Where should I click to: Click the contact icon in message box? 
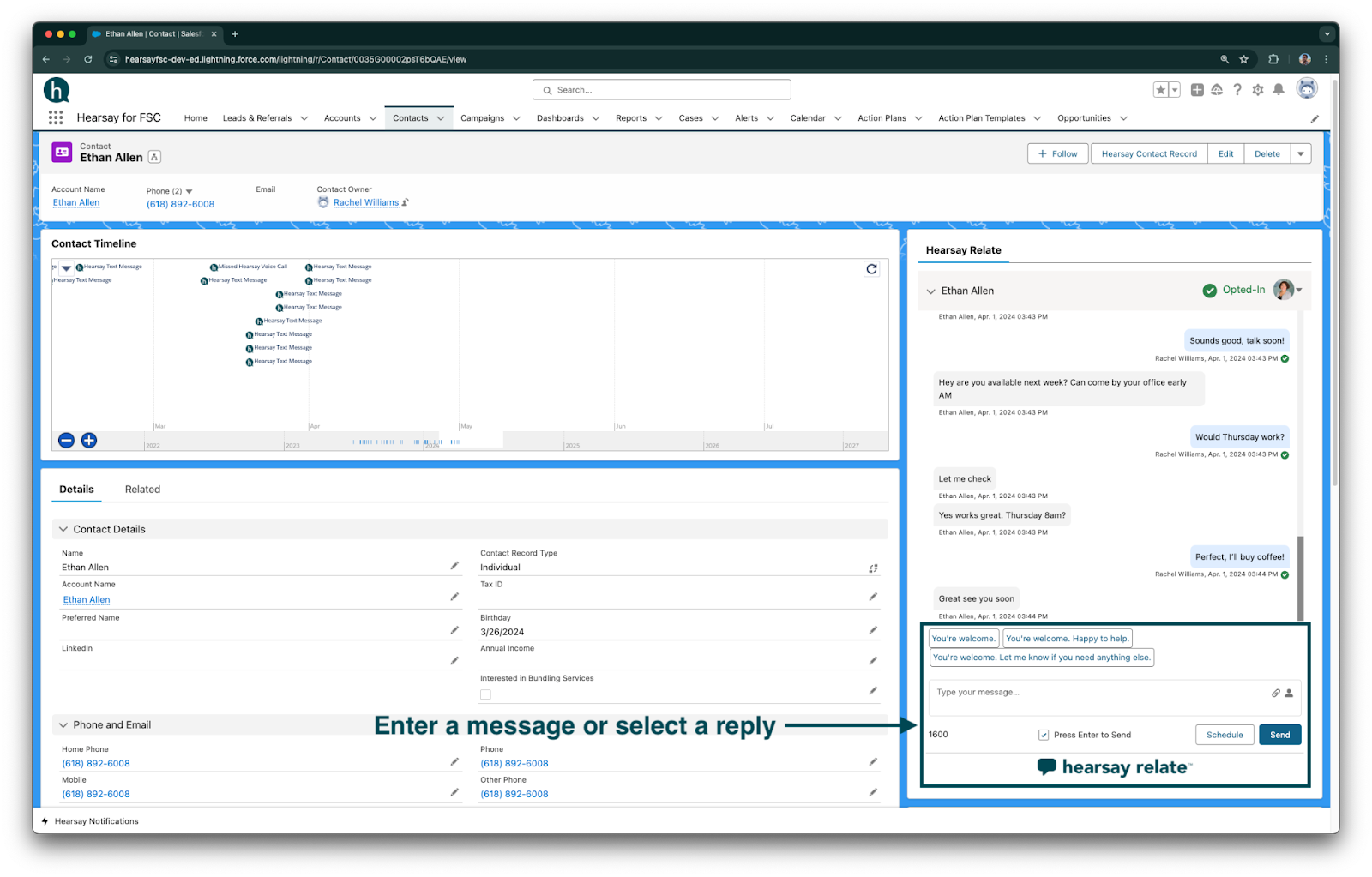pyautogui.click(x=1289, y=693)
